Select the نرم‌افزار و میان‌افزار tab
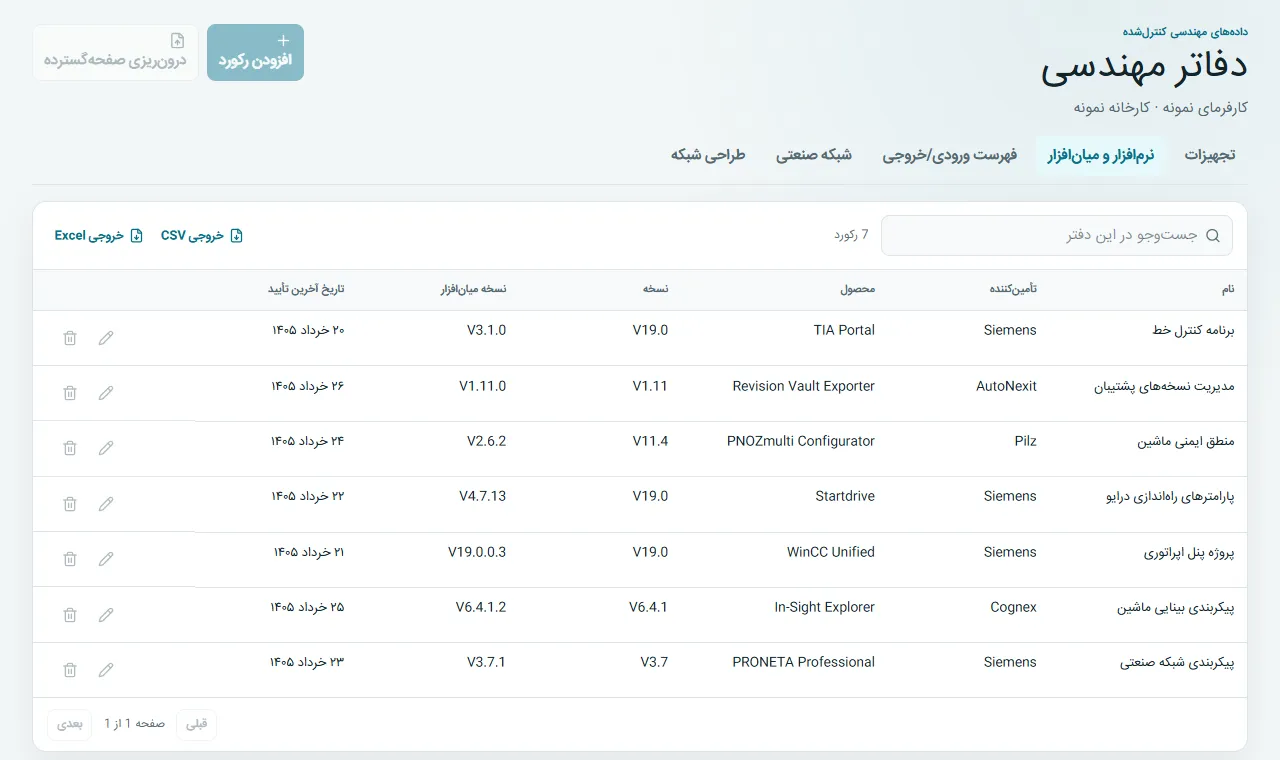The image size is (1280, 760). click(x=1101, y=155)
